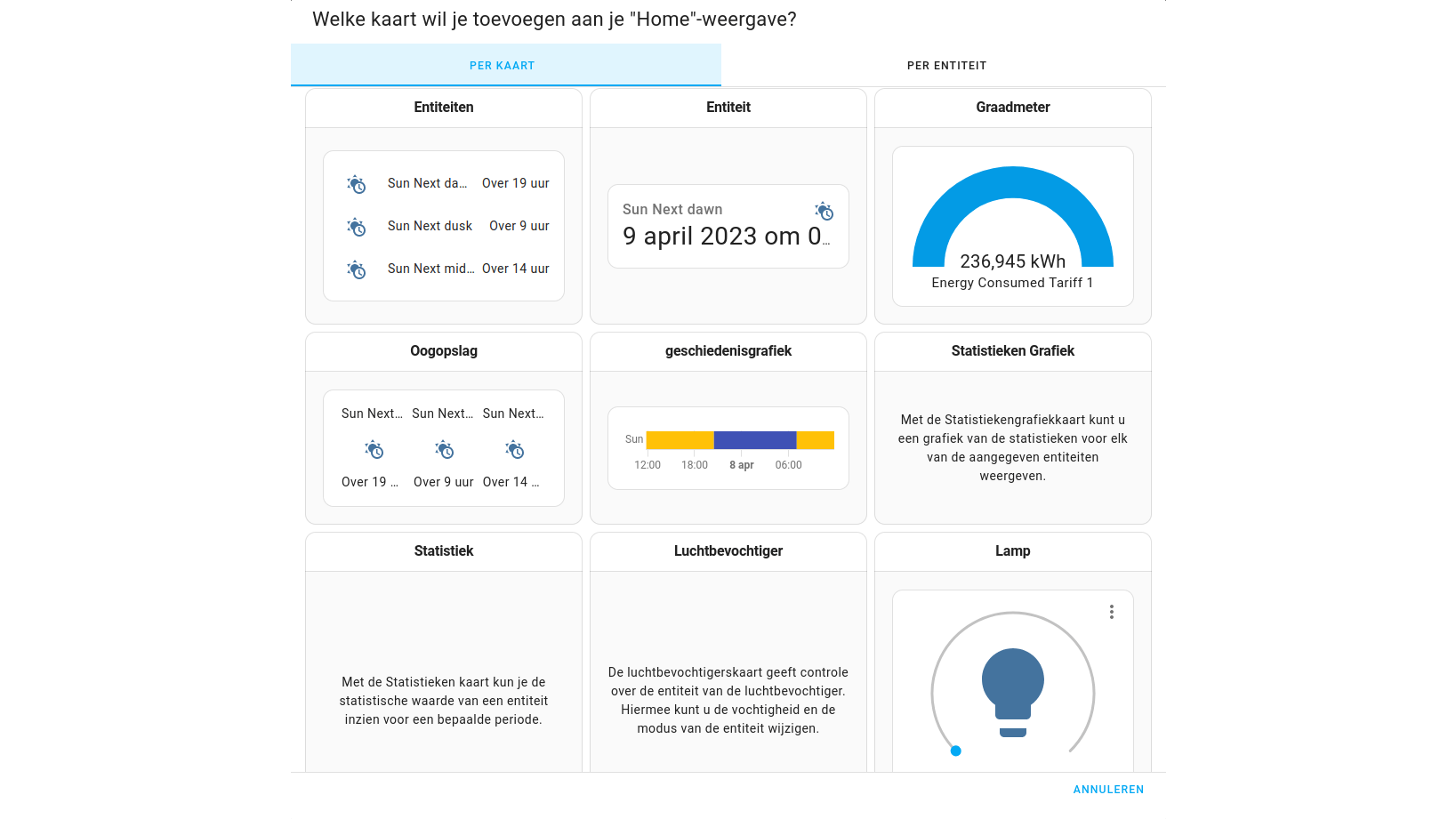Image resolution: width=1456 pixels, height=819 pixels.
Task: Click the Oogopslag icon above Over 9 uur
Action: [x=444, y=449]
